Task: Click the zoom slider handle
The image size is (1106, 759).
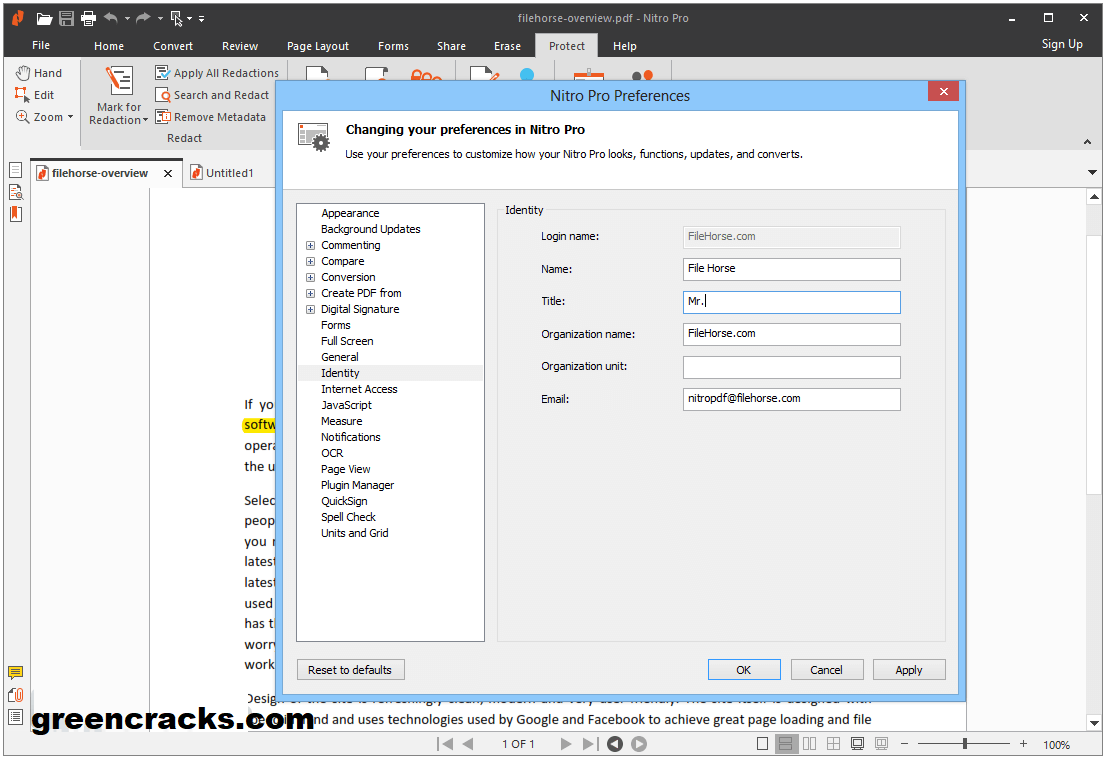Action: [x=964, y=743]
